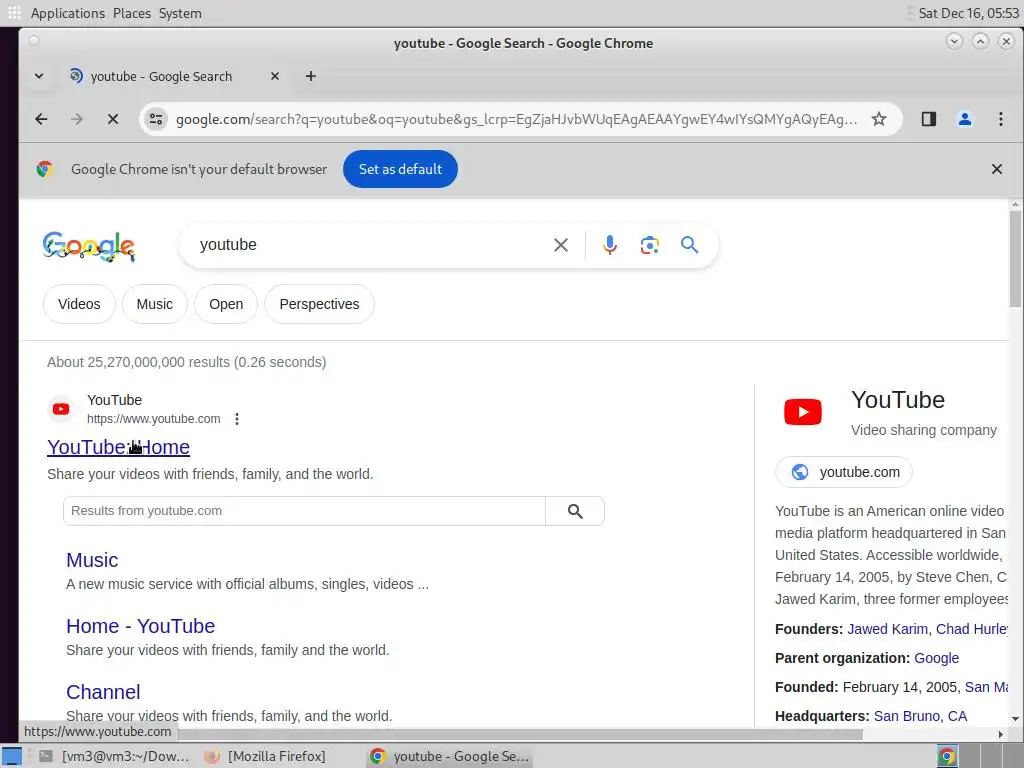Open the Home - YouTube sitelink
The width and height of the screenshot is (1024, 768).
point(140,626)
